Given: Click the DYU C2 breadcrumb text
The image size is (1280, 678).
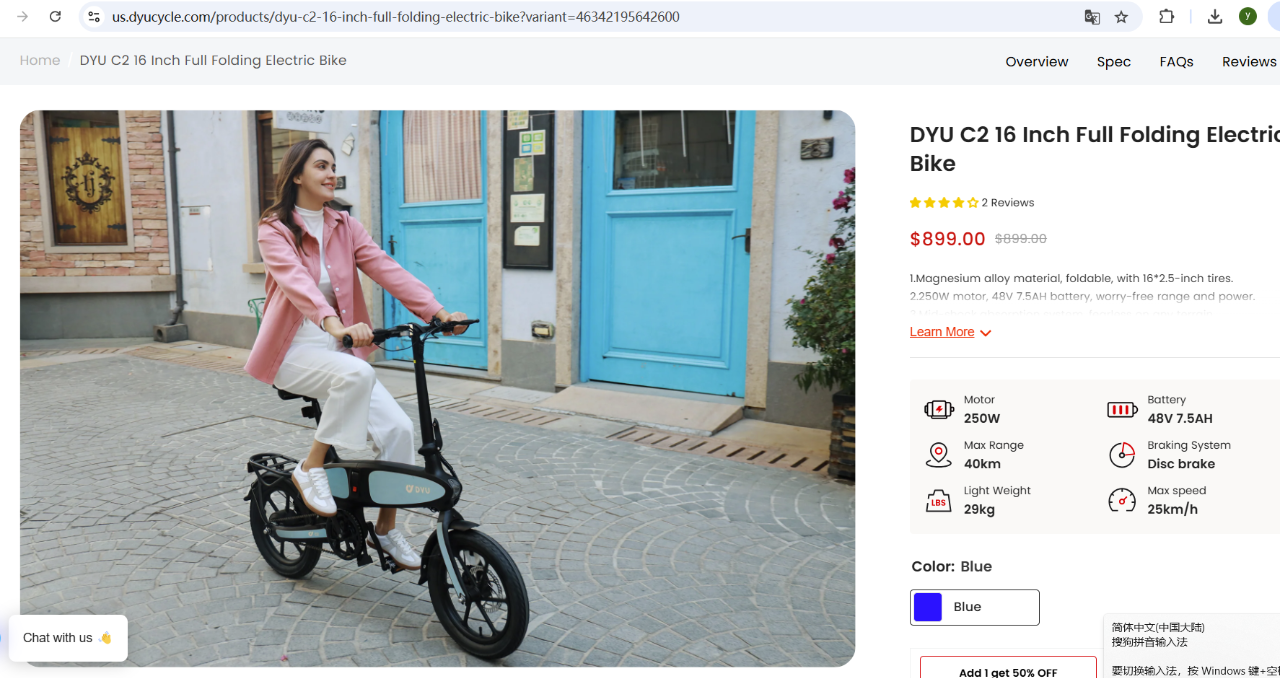Looking at the screenshot, I should click(x=213, y=60).
